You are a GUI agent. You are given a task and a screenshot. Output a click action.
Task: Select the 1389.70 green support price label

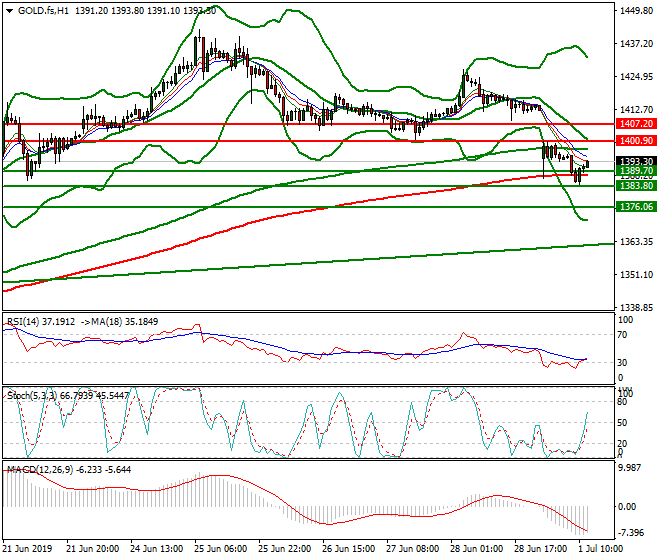click(636, 171)
